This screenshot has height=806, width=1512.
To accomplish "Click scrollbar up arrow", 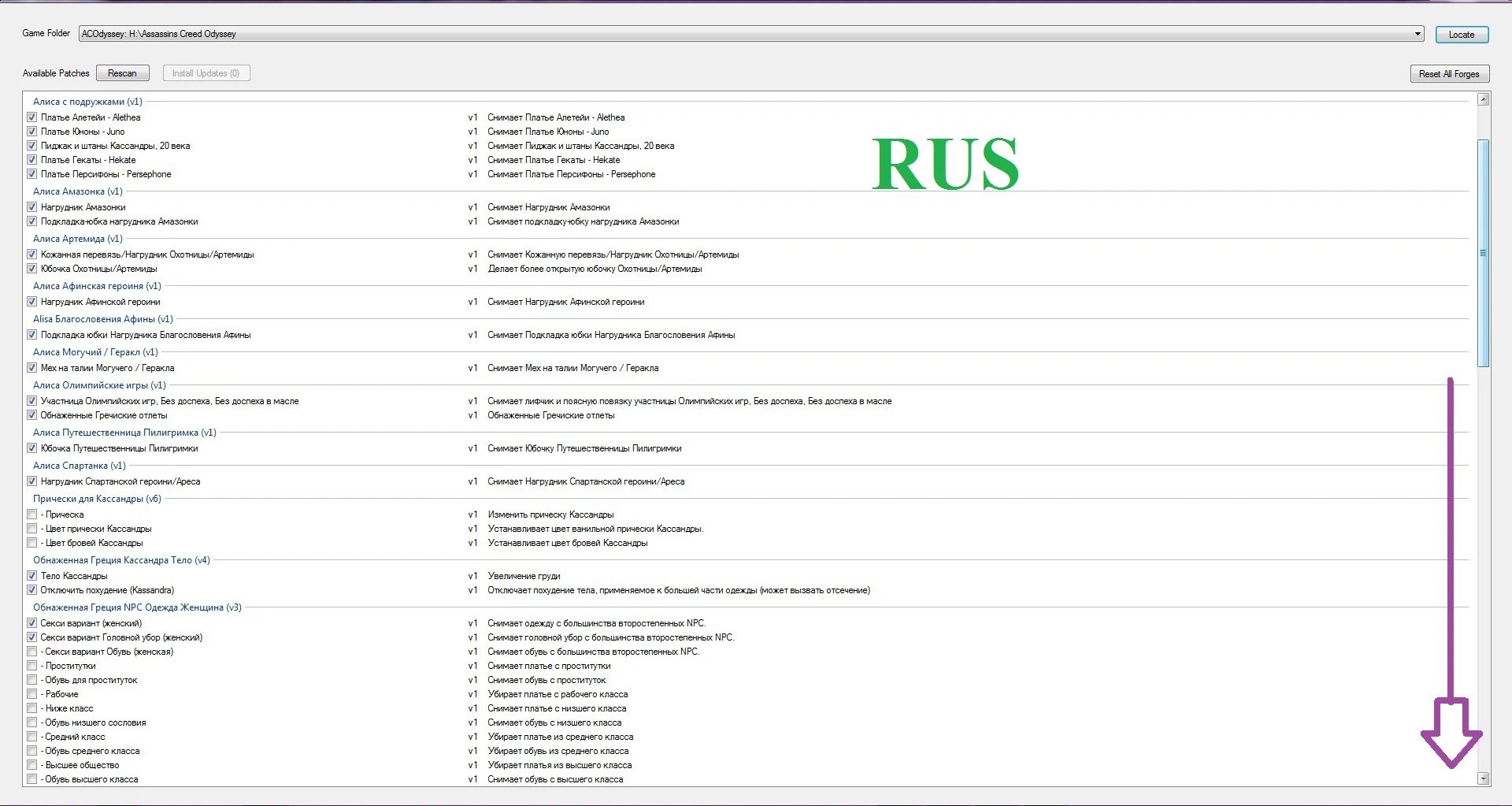I will pos(1484,99).
